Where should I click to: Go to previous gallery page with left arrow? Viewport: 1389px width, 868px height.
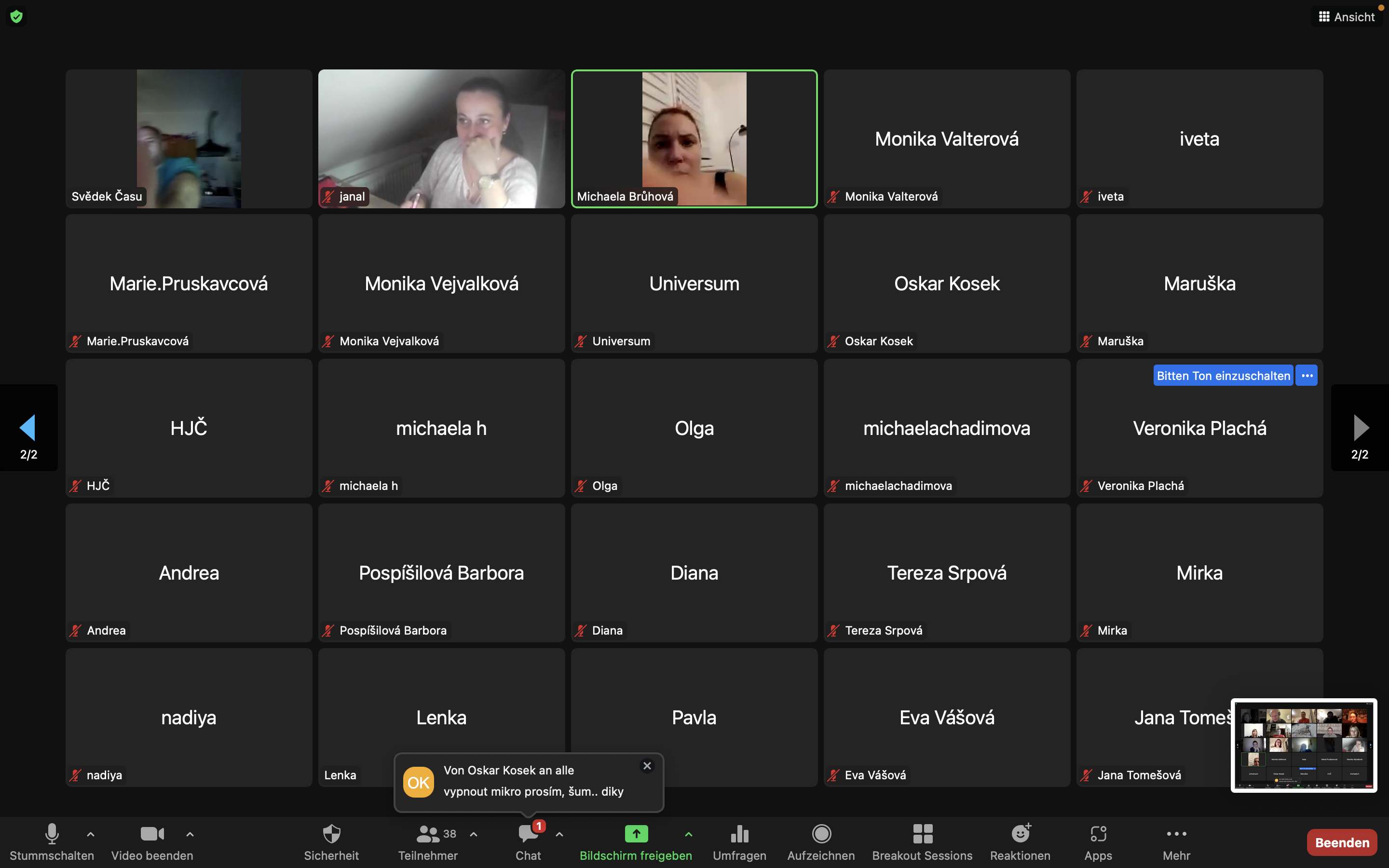pyautogui.click(x=28, y=428)
